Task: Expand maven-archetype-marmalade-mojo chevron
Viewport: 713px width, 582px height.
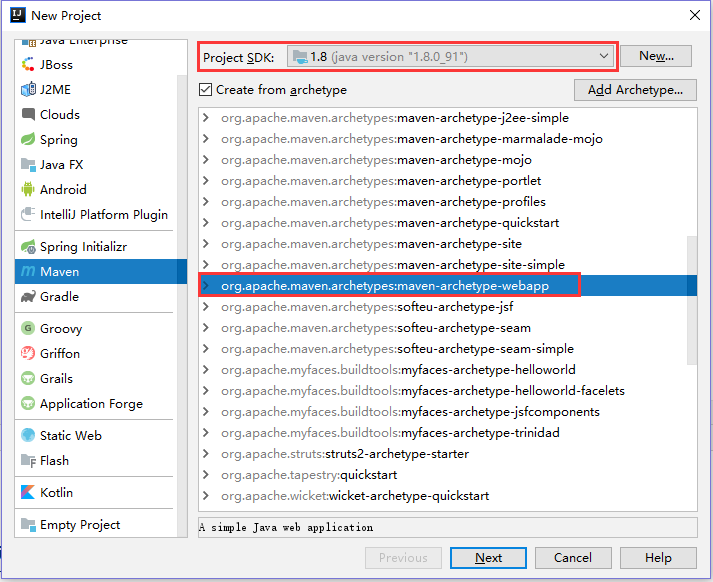Action: coord(206,139)
